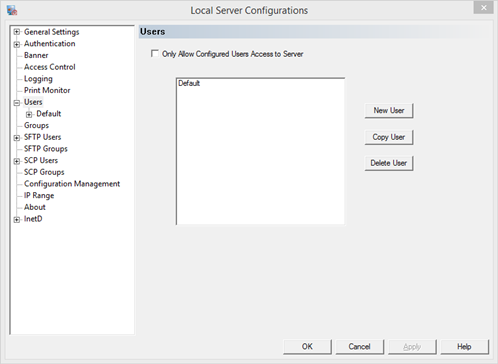
Task: Click the New User button
Action: point(389,110)
